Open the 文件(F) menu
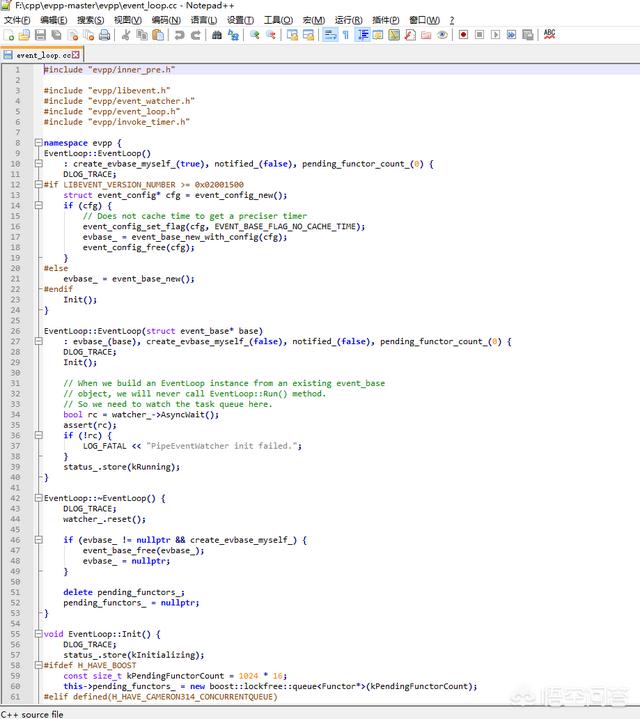 pos(17,20)
